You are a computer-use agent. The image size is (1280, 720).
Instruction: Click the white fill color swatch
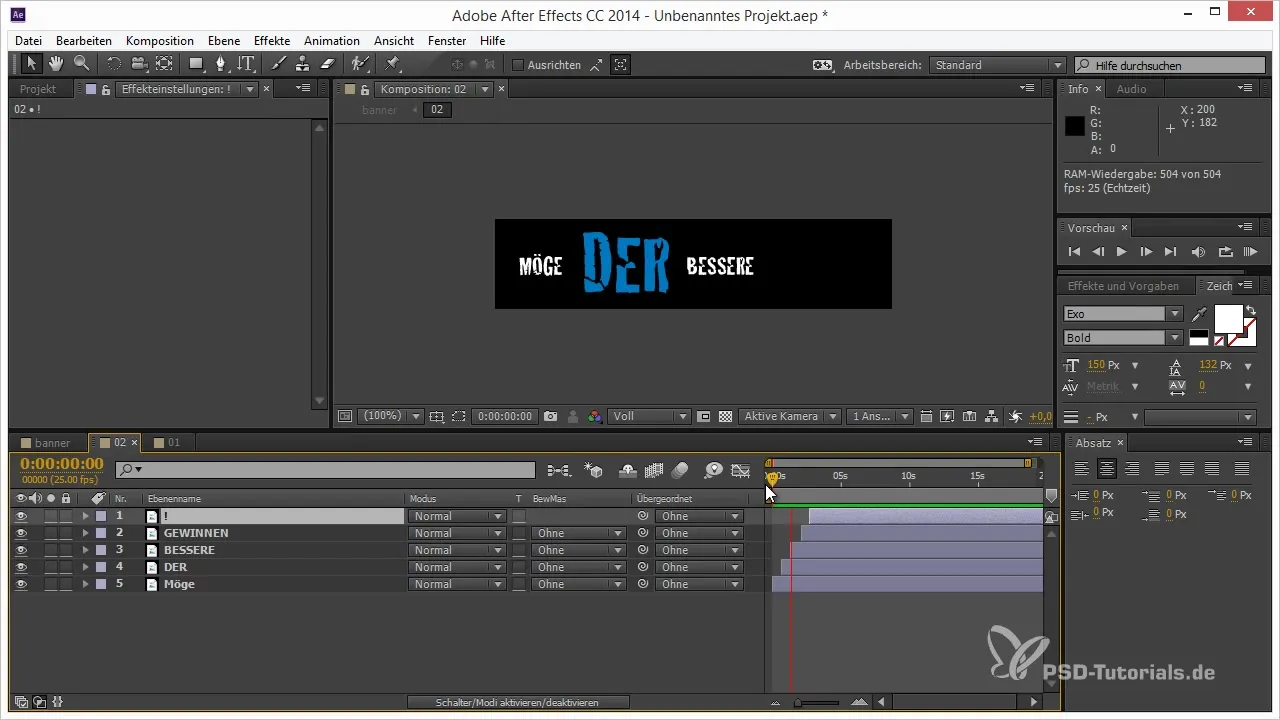click(1228, 319)
